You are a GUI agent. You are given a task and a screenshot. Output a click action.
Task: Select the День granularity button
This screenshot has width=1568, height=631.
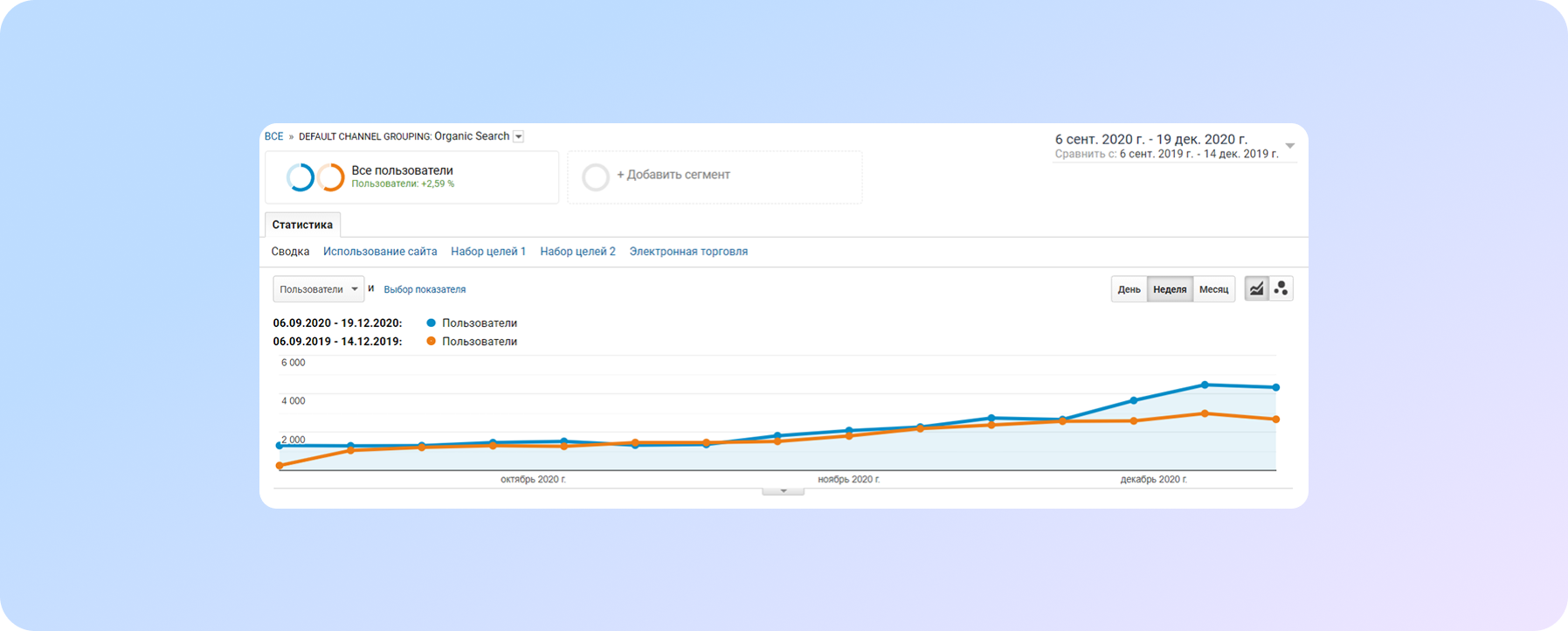coord(1129,289)
